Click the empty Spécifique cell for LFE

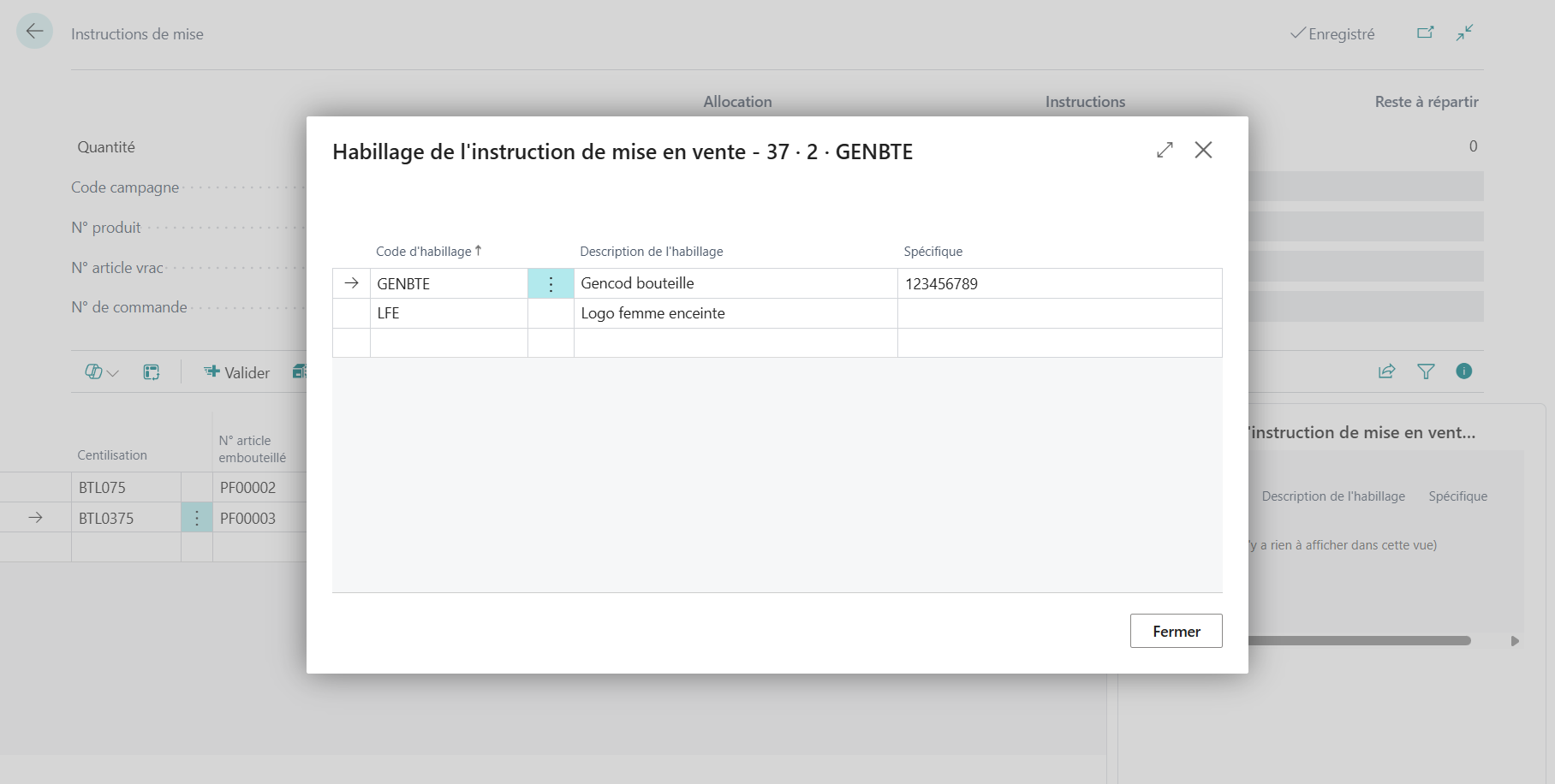tap(1059, 313)
